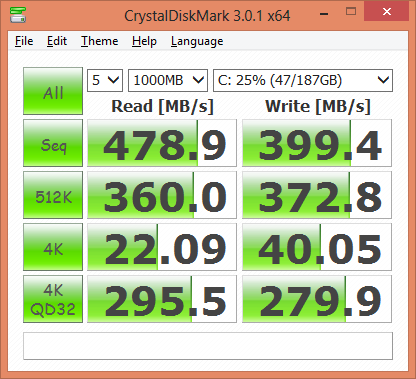The image size is (416, 379).
Task: Click the Write [MB/s] column header
Action: coord(318,107)
